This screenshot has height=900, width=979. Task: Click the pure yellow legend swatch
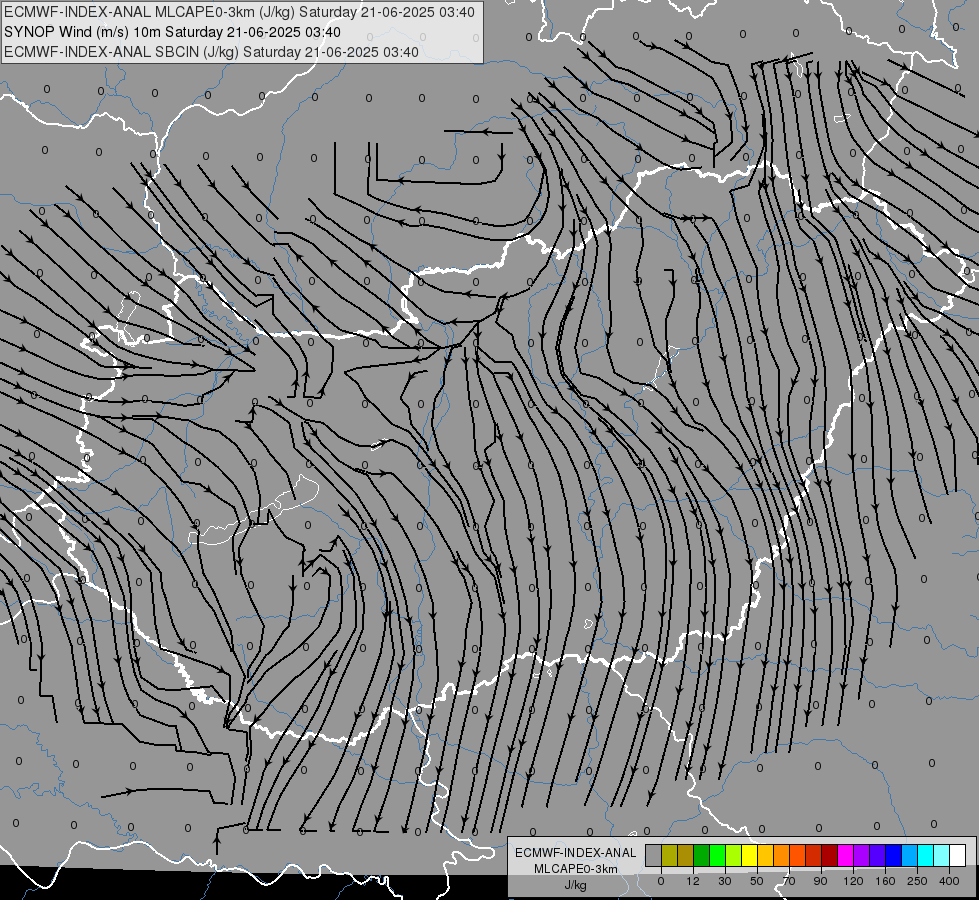(x=750, y=855)
